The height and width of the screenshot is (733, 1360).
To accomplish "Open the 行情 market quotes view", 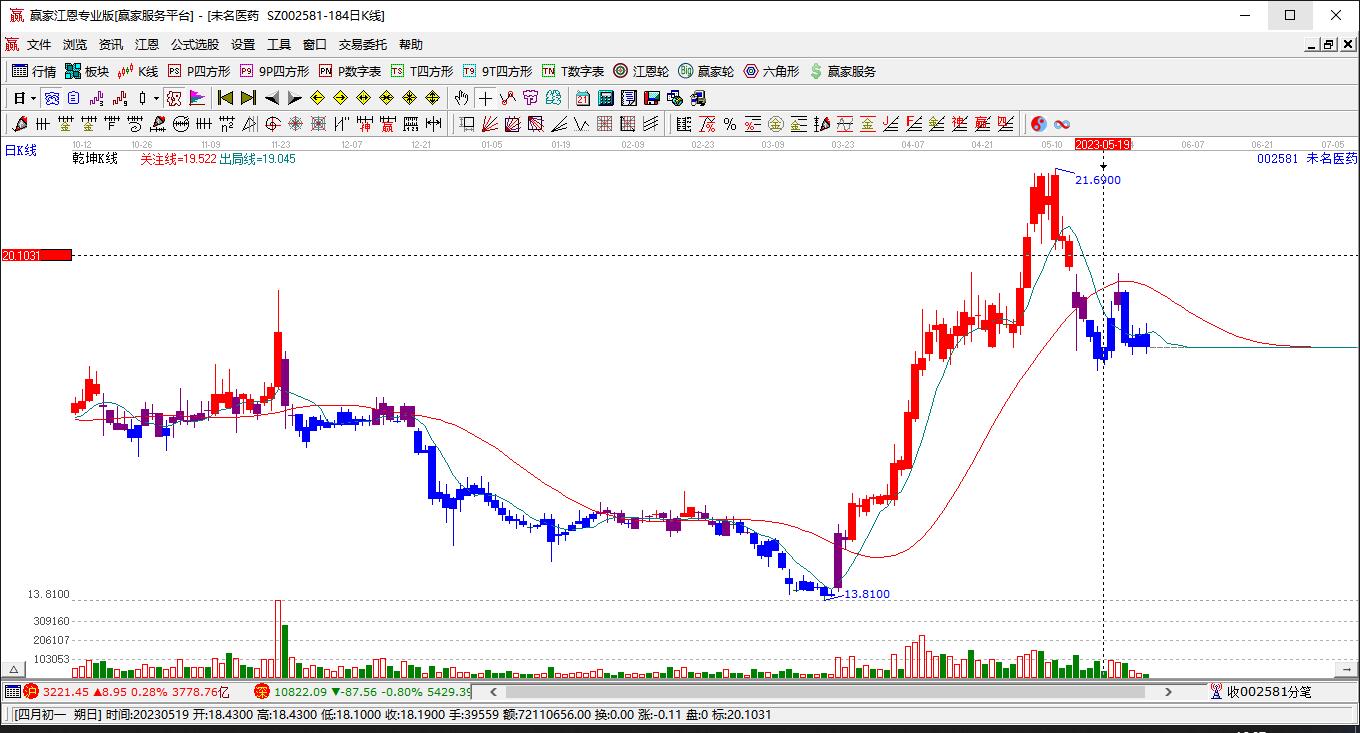I will coord(34,71).
